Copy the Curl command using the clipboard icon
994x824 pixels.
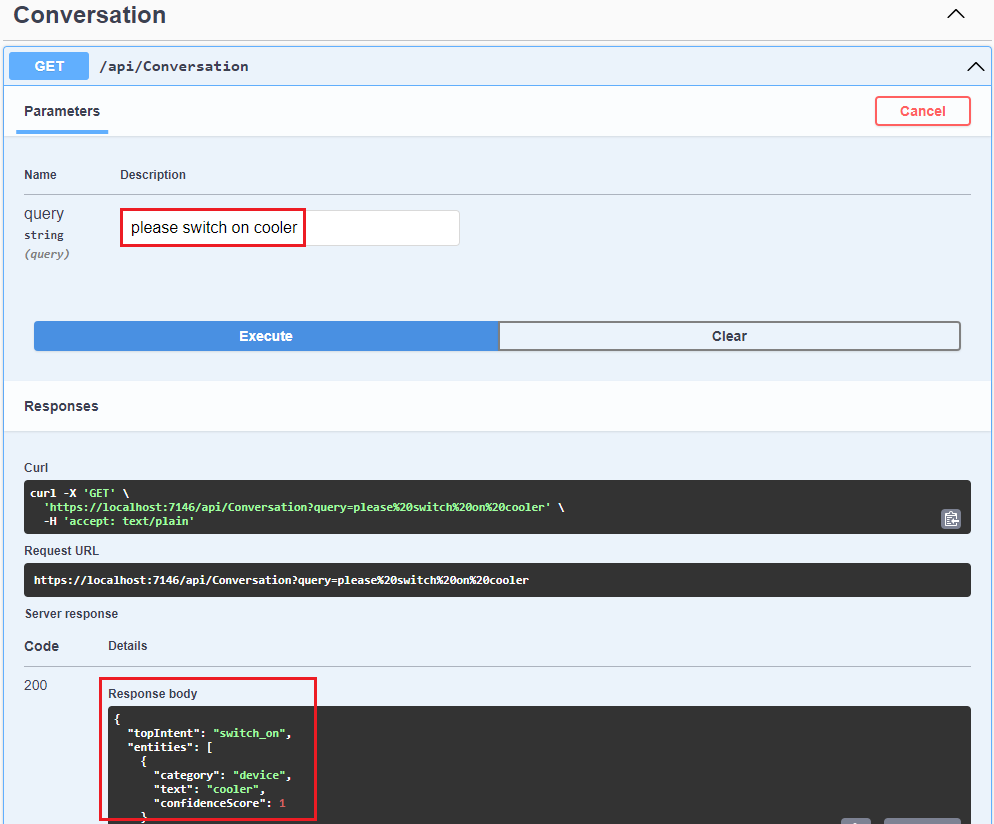pyautogui.click(x=951, y=519)
